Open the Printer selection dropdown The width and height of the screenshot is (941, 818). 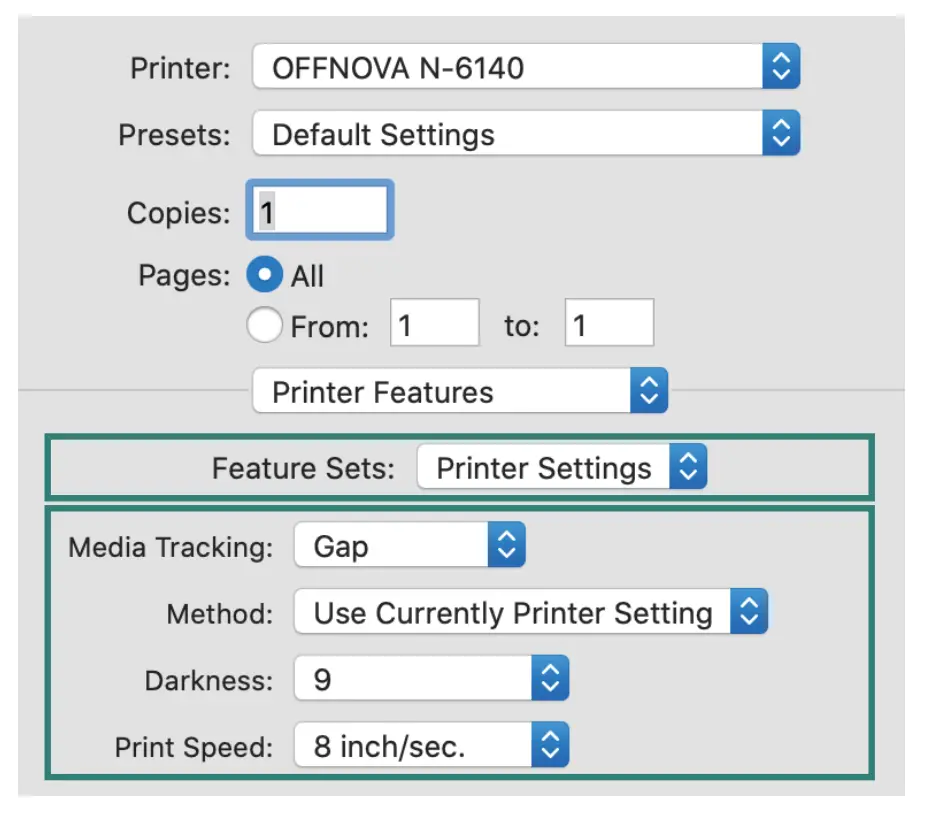coord(520,66)
